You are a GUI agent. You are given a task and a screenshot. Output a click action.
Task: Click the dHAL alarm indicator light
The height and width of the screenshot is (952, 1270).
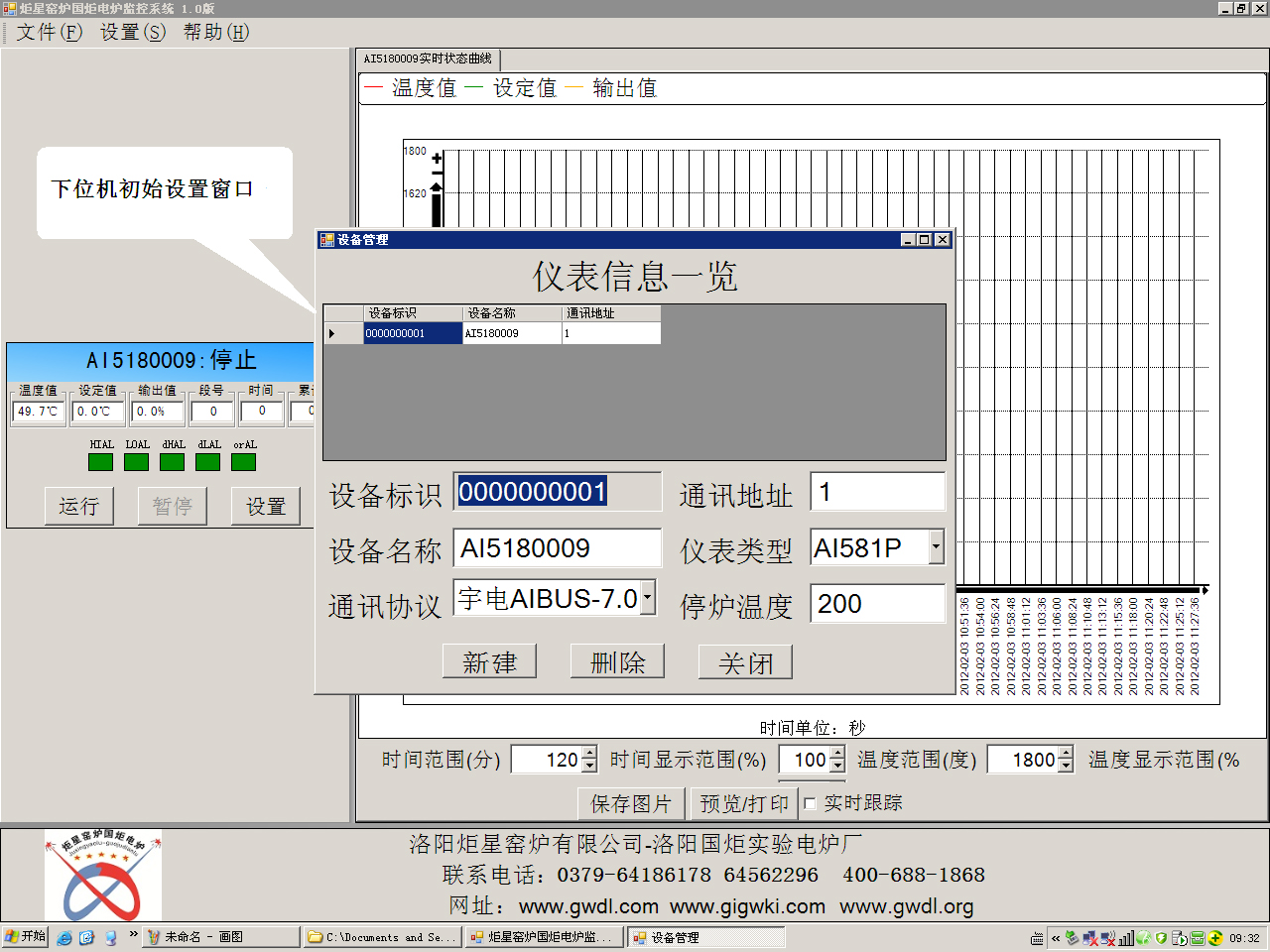(x=173, y=462)
